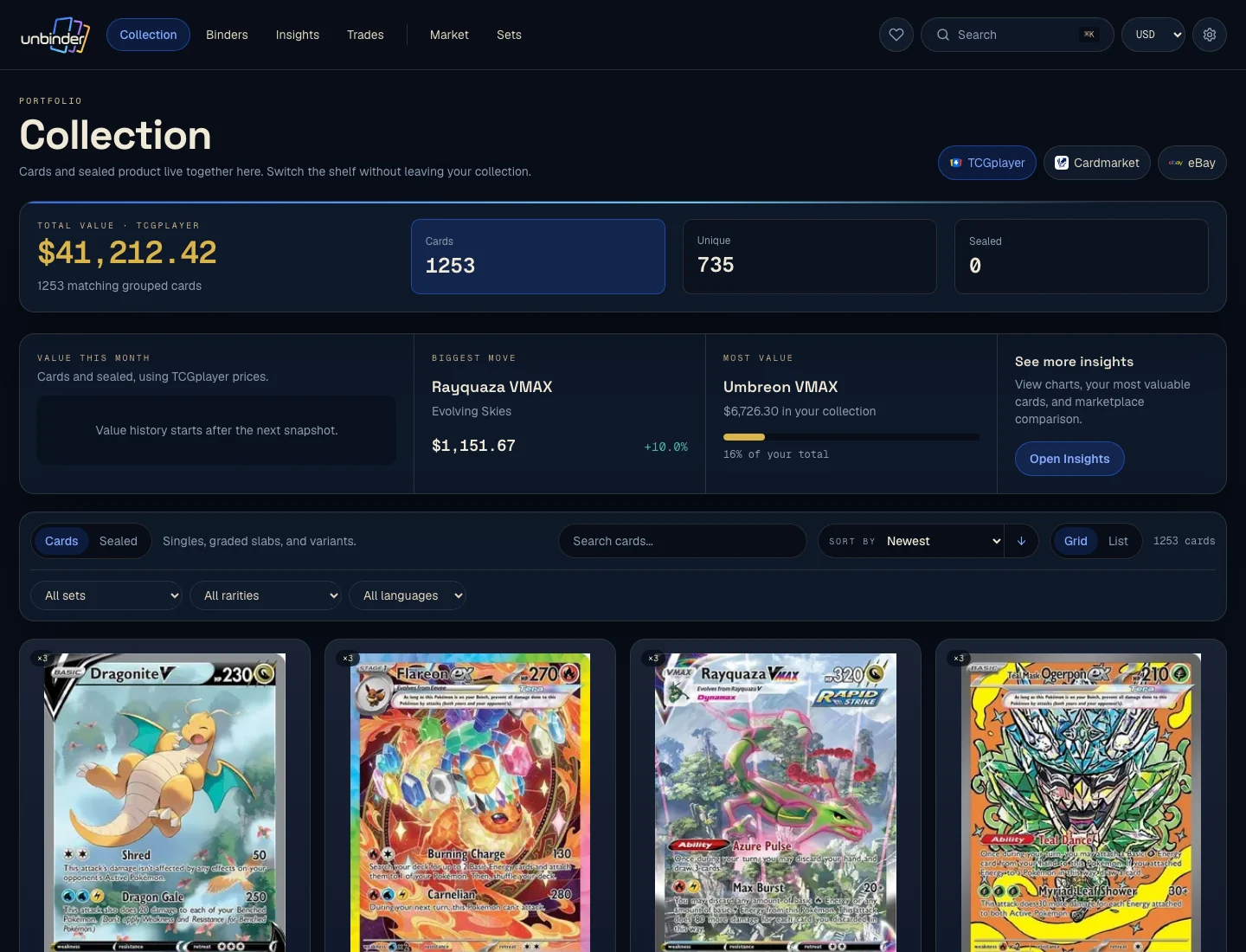Click the unbinder logo

(x=55, y=35)
